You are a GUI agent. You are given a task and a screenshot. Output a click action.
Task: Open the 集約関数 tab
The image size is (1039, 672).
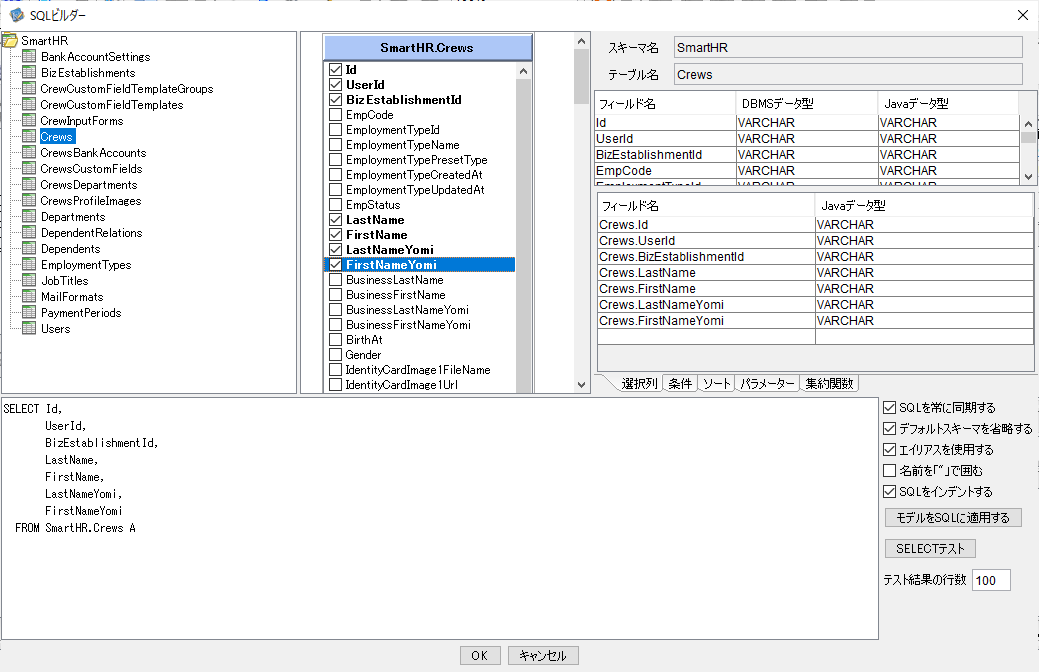[829, 384]
